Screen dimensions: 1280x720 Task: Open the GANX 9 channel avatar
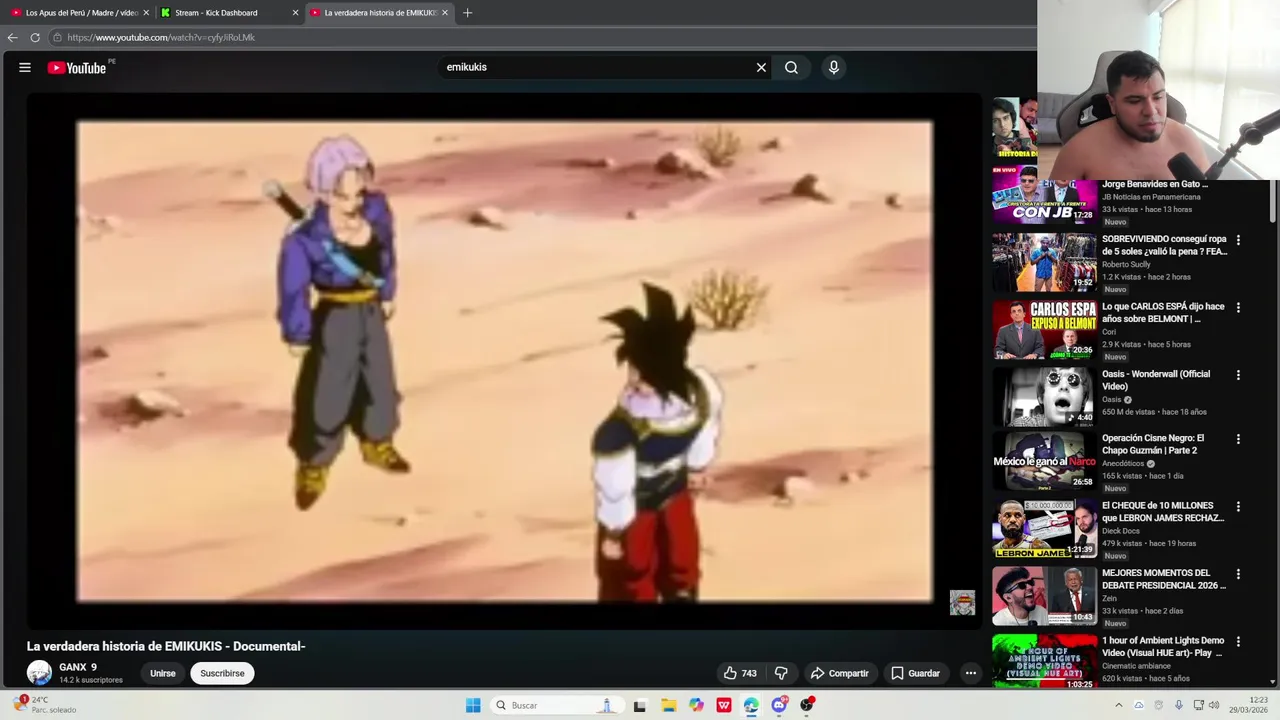click(x=39, y=673)
